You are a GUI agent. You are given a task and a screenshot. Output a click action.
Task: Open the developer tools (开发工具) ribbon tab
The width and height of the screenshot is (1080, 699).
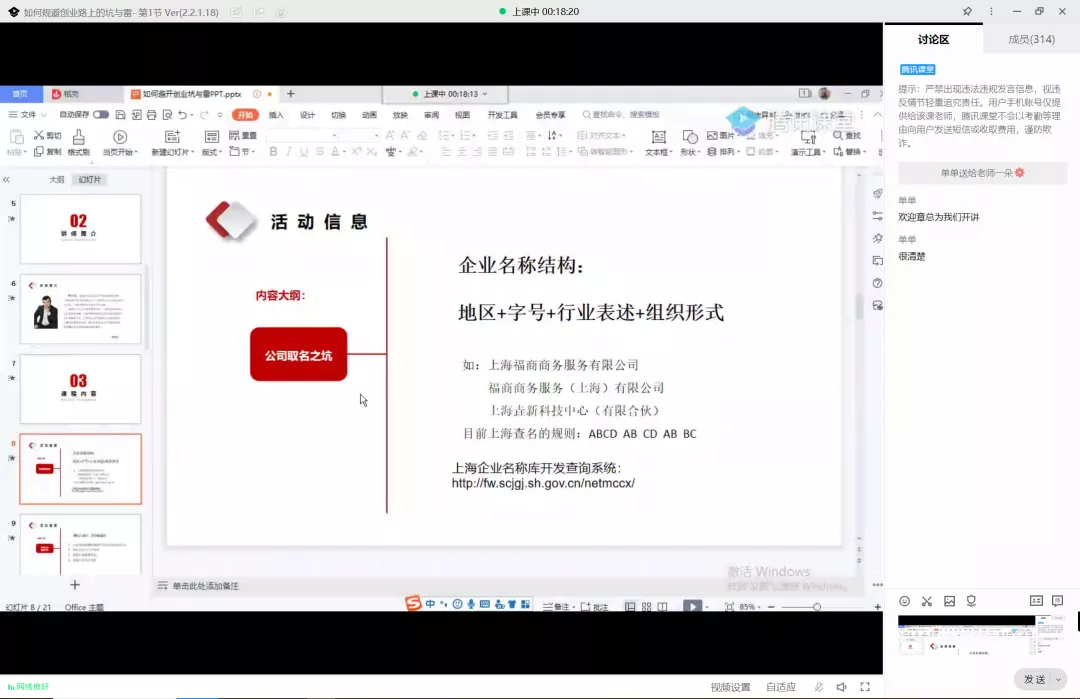pyautogui.click(x=502, y=115)
